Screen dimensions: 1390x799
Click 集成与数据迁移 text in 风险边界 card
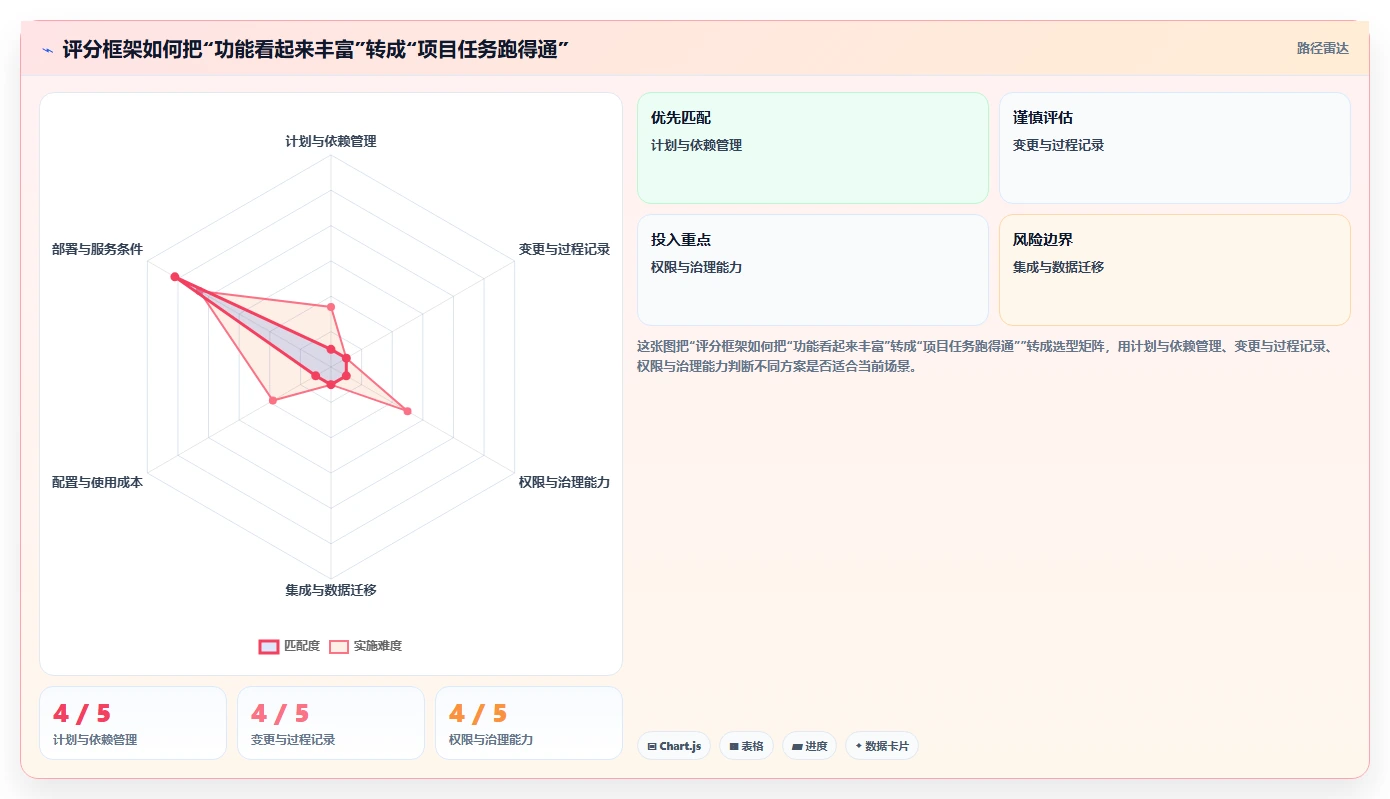tap(1059, 267)
